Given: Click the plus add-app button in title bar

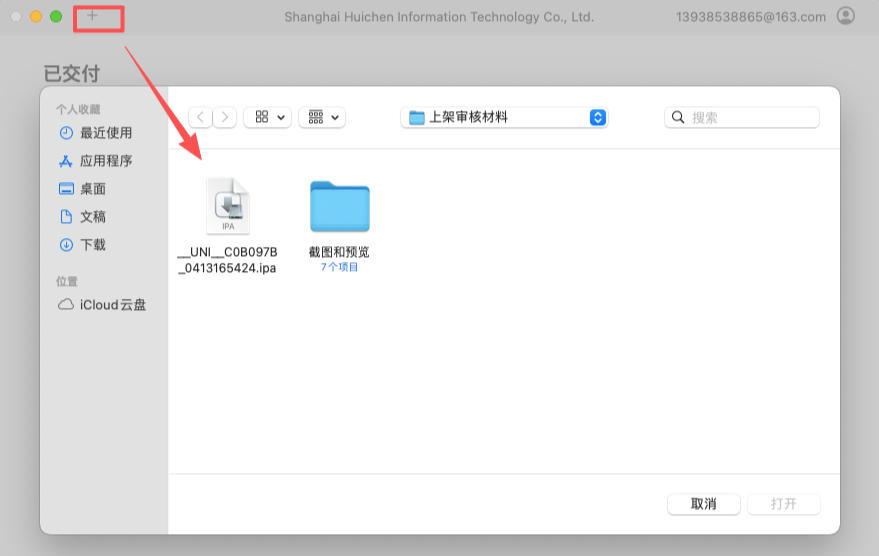Looking at the screenshot, I should pyautogui.click(x=92, y=16).
